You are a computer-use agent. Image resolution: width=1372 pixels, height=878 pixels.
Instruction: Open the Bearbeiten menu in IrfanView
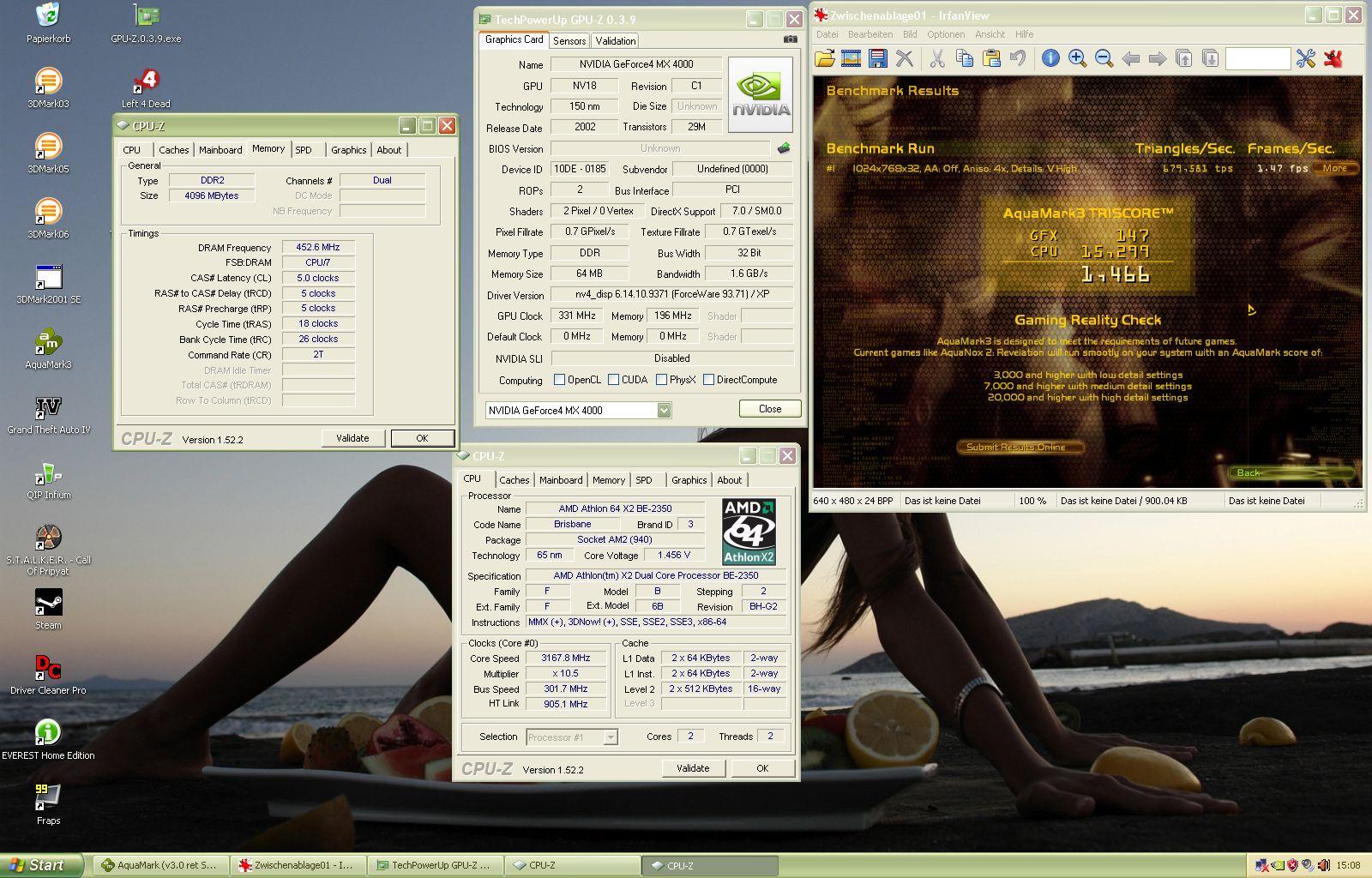[870, 34]
